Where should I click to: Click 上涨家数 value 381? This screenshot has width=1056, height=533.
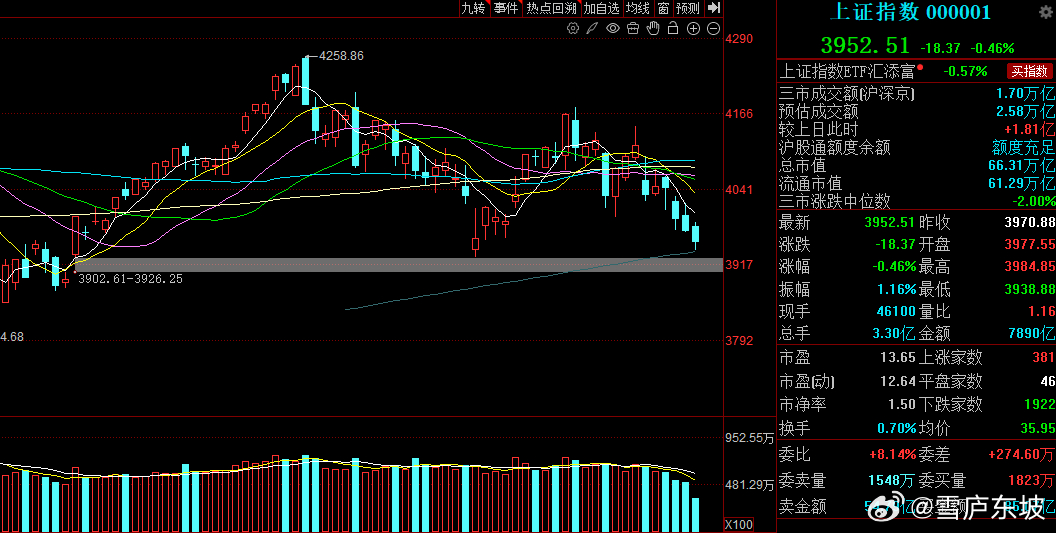(x=1043, y=357)
